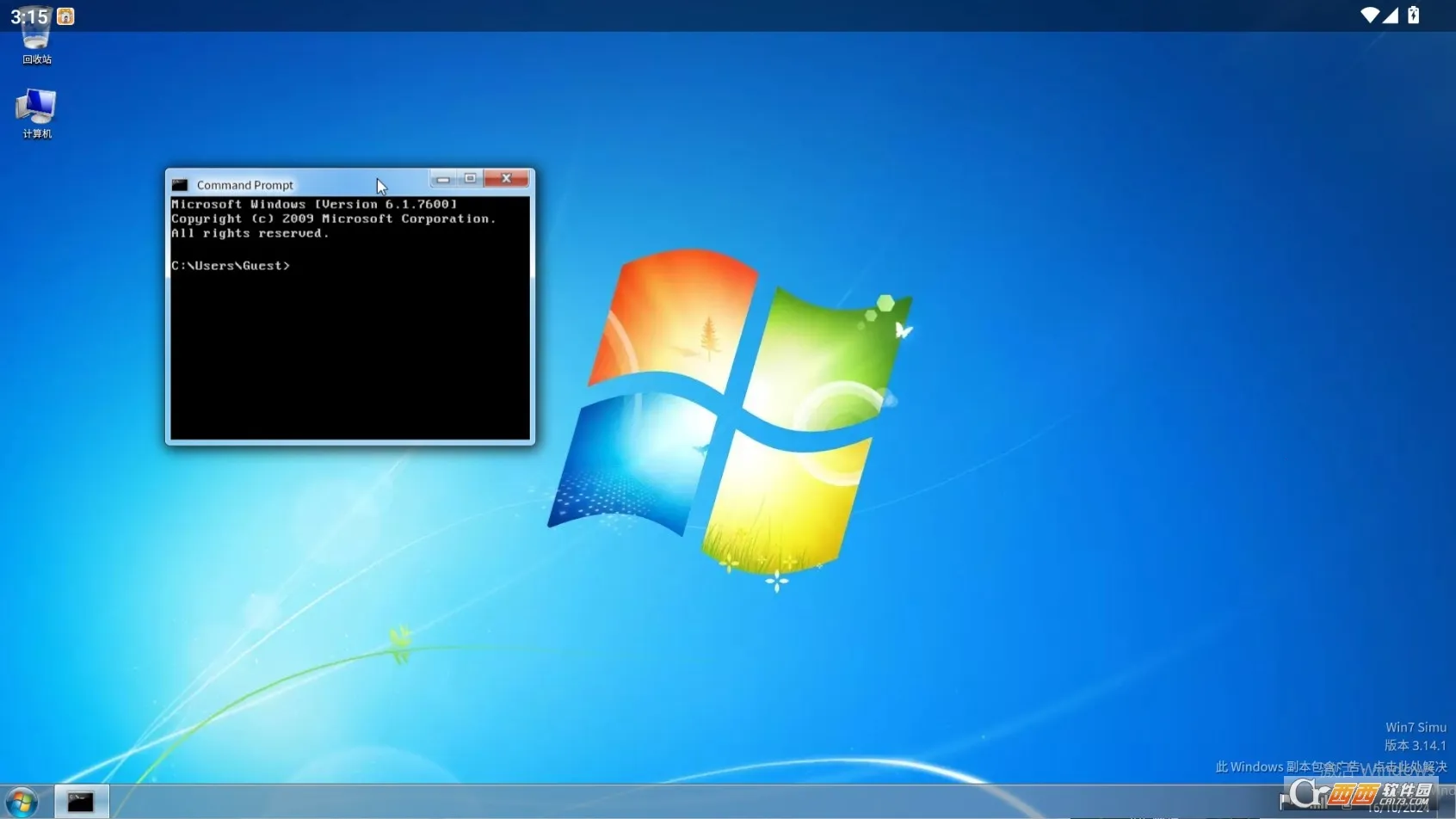This screenshot has width=1456, height=819.
Task: Tap the Wi-Fi icon in status bar
Action: pyautogui.click(x=1369, y=15)
